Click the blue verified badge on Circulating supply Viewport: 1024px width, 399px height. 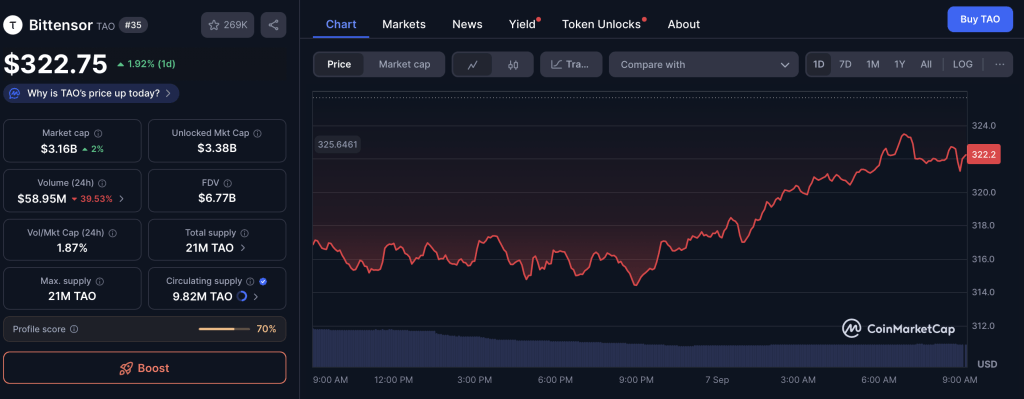263,281
